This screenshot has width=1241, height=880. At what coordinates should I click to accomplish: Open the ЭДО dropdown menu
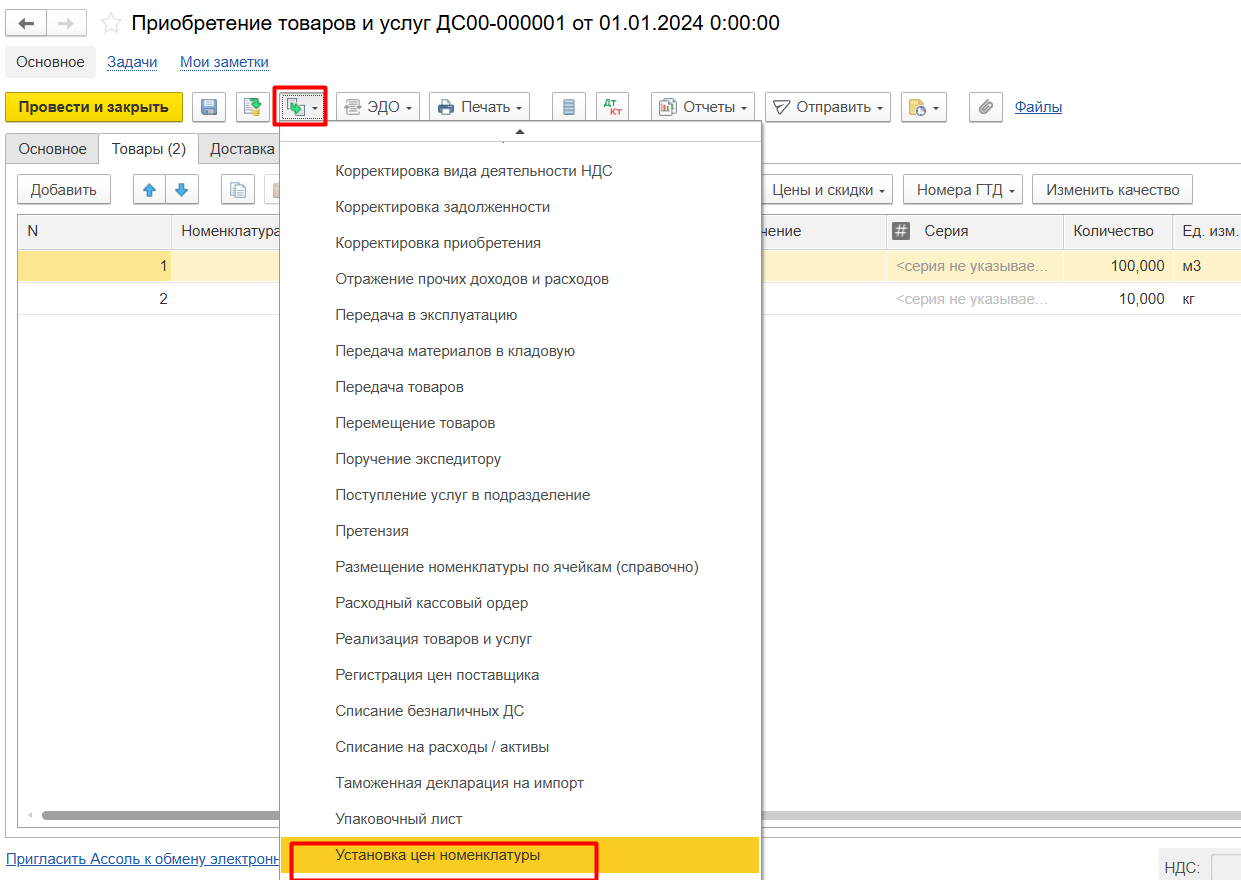tap(377, 107)
